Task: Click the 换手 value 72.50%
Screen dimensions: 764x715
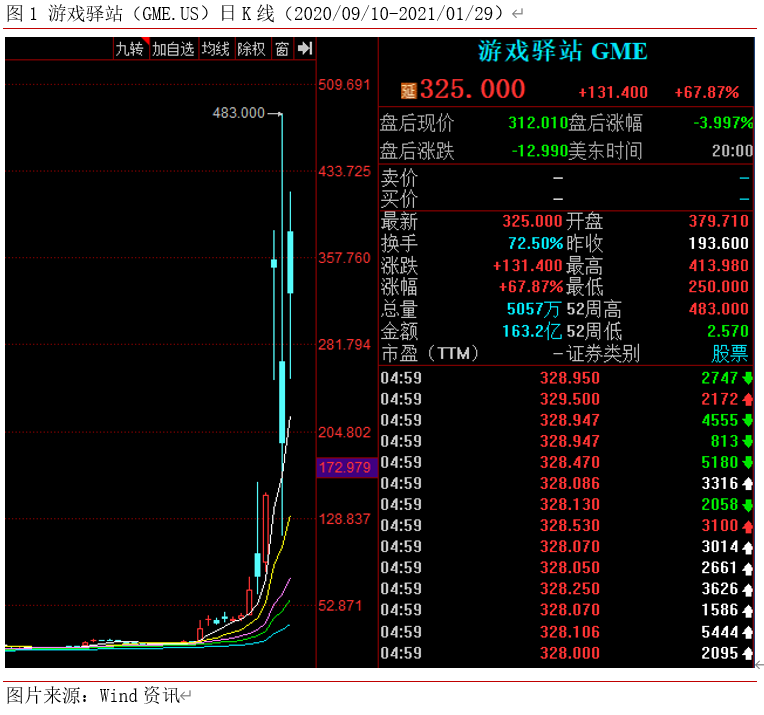Action: click(x=535, y=243)
